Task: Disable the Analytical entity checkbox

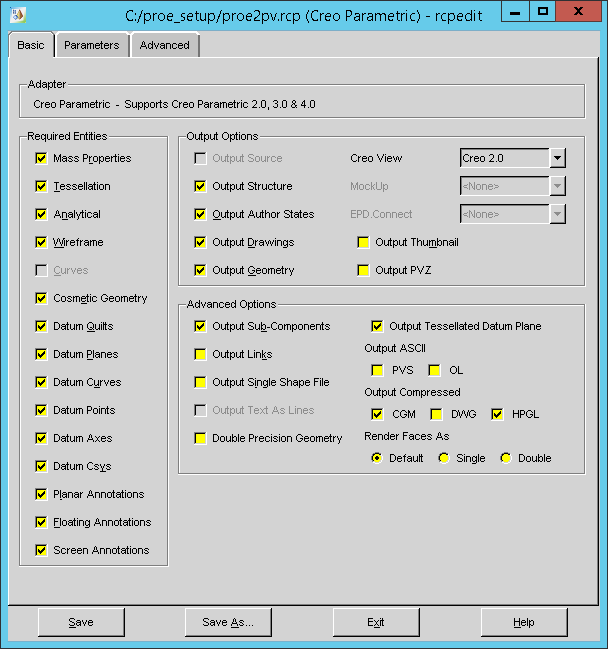Action: (41, 214)
